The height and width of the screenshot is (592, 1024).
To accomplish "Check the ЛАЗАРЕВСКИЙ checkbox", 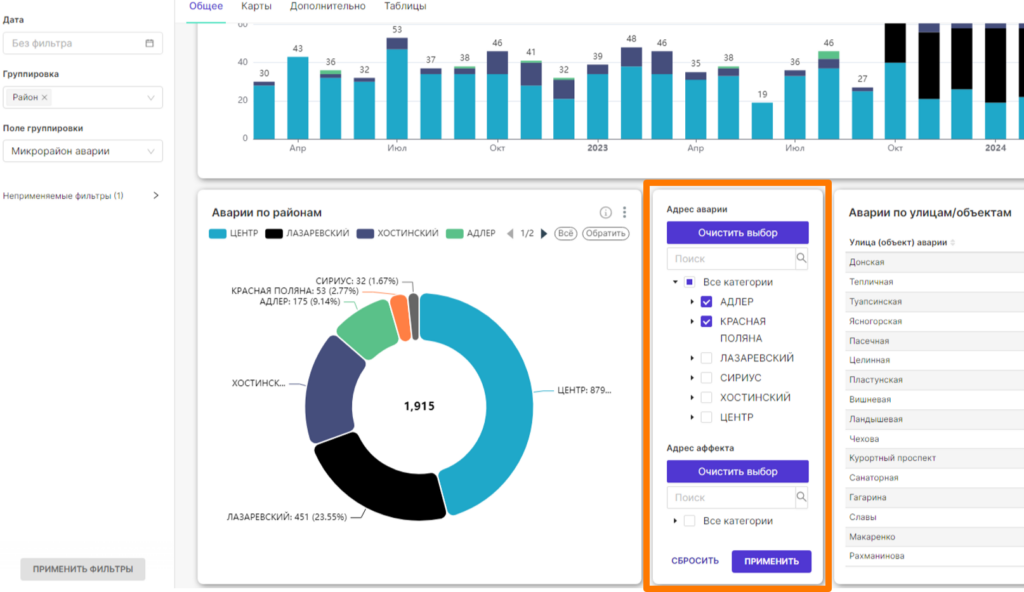I will tap(706, 358).
